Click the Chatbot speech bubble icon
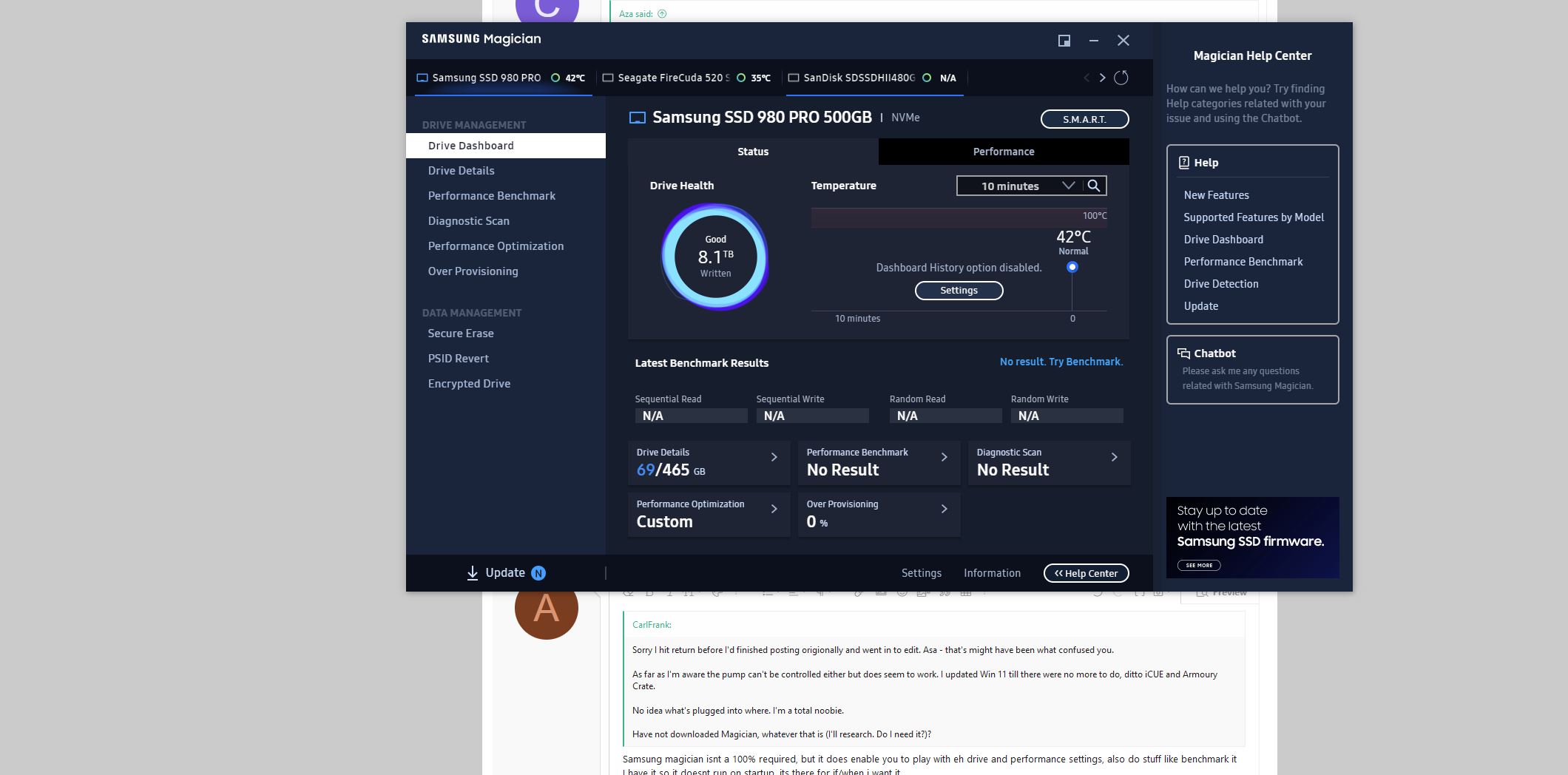This screenshot has width=1568, height=775. [1183, 353]
